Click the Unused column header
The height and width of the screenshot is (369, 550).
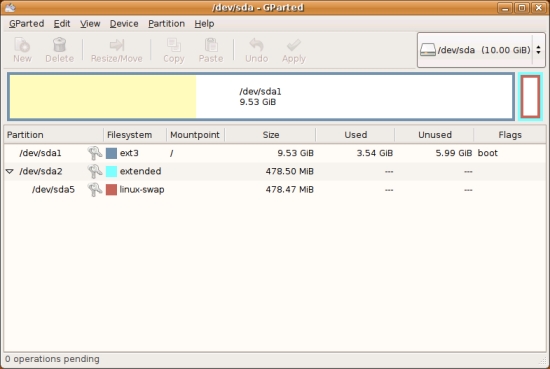click(435, 135)
